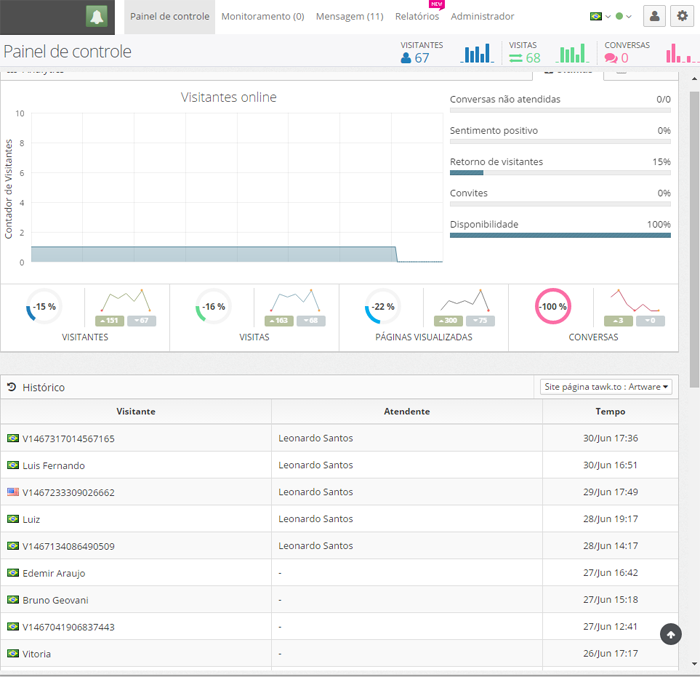Click the Conversas sparkline chart
The width and height of the screenshot is (700, 677).
pos(634,300)
